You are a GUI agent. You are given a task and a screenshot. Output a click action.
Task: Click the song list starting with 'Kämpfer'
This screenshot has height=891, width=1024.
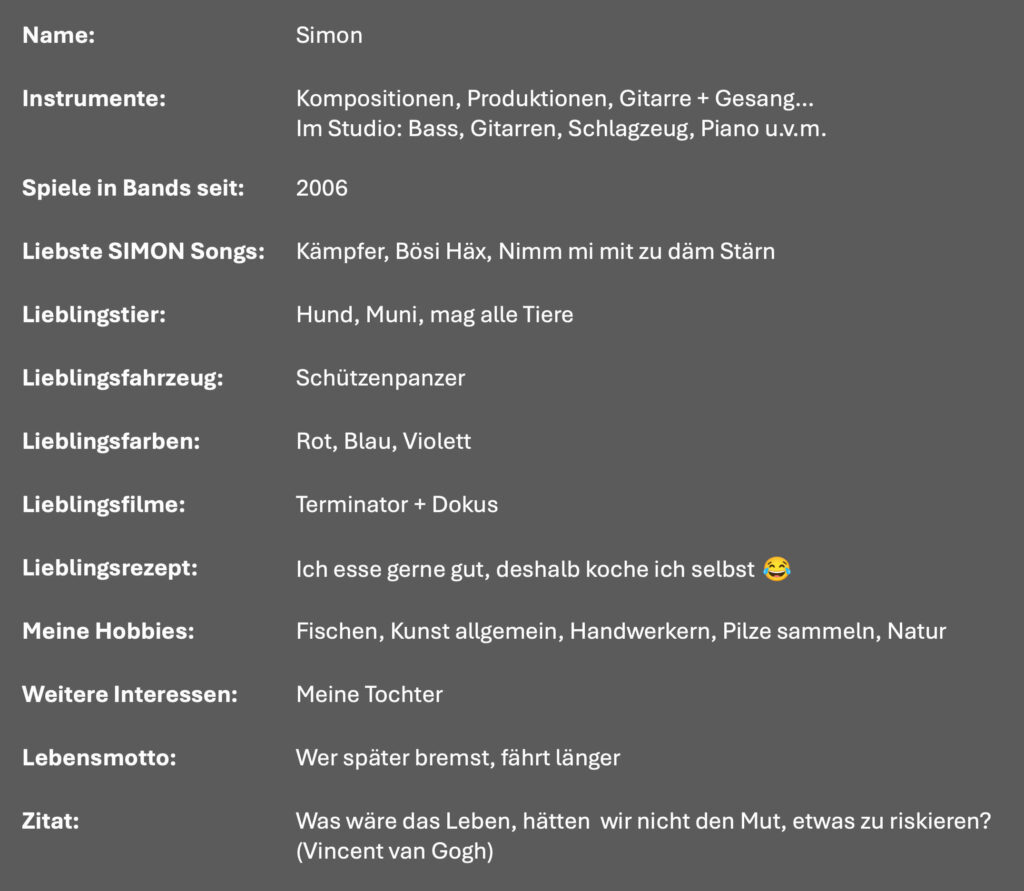pyautogui.click(x=536, y=251)
